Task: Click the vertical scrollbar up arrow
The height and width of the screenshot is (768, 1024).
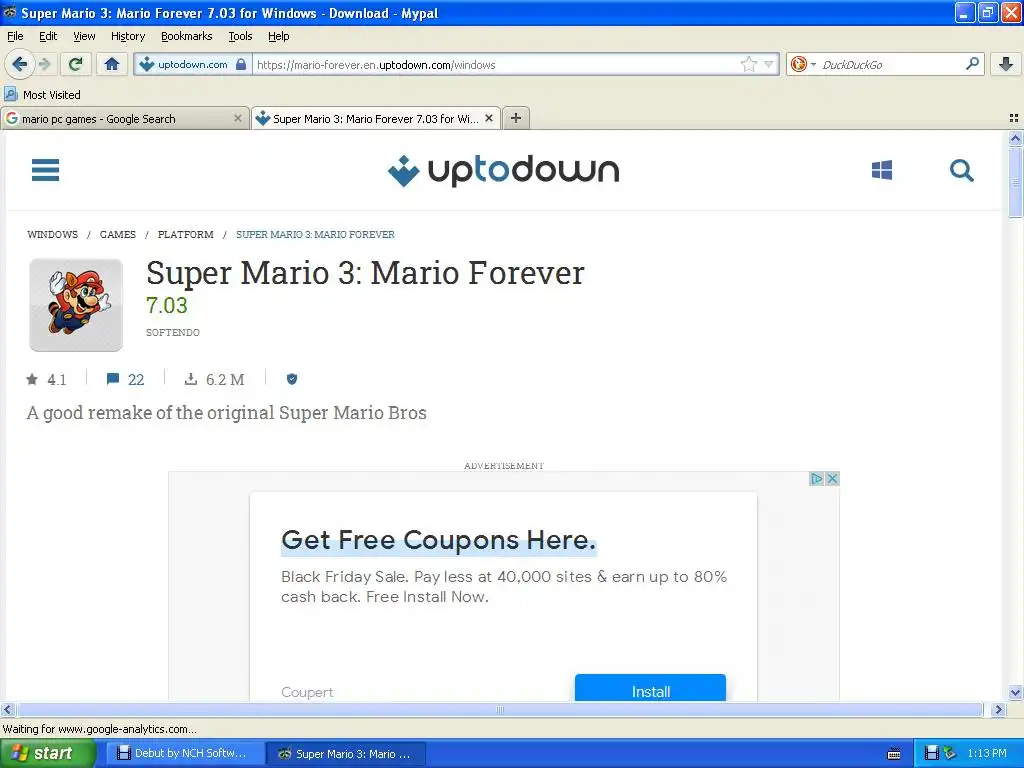Action: pos(1015,138)
